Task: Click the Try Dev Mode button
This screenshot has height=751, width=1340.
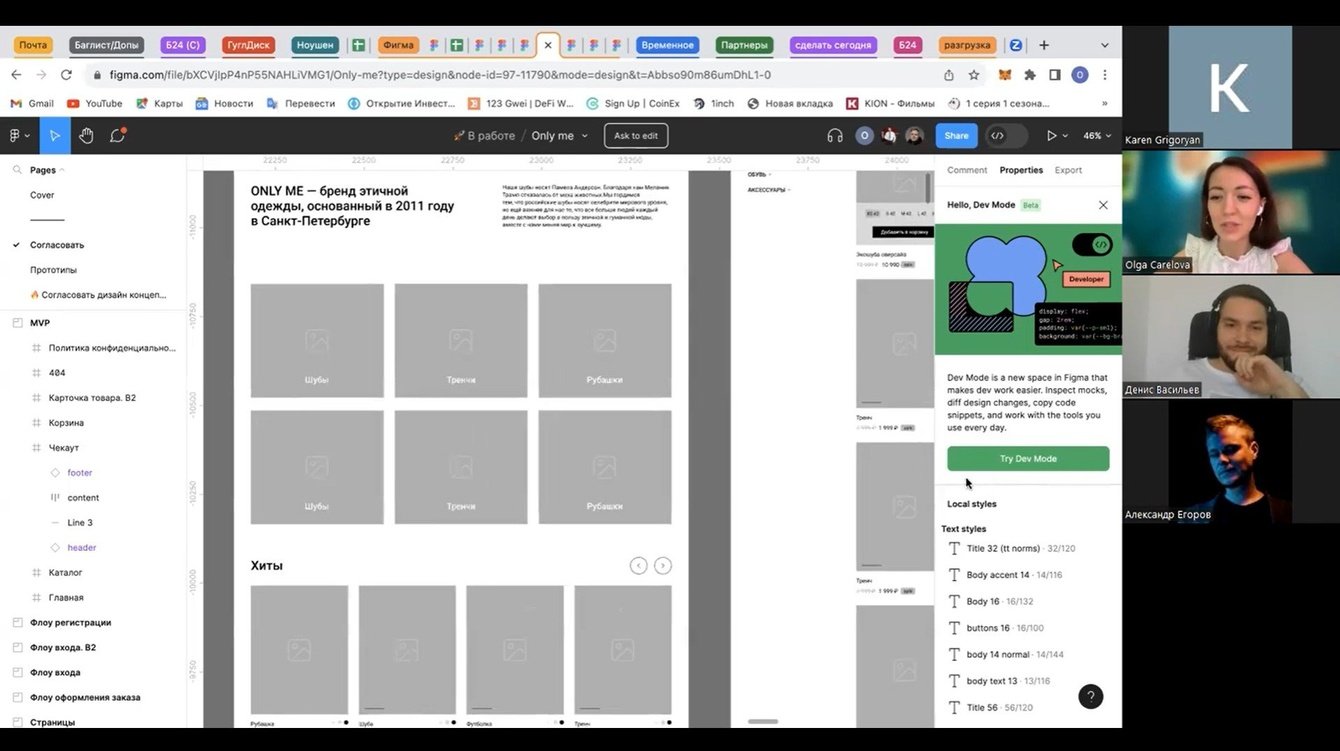Action: (1028, 459)
